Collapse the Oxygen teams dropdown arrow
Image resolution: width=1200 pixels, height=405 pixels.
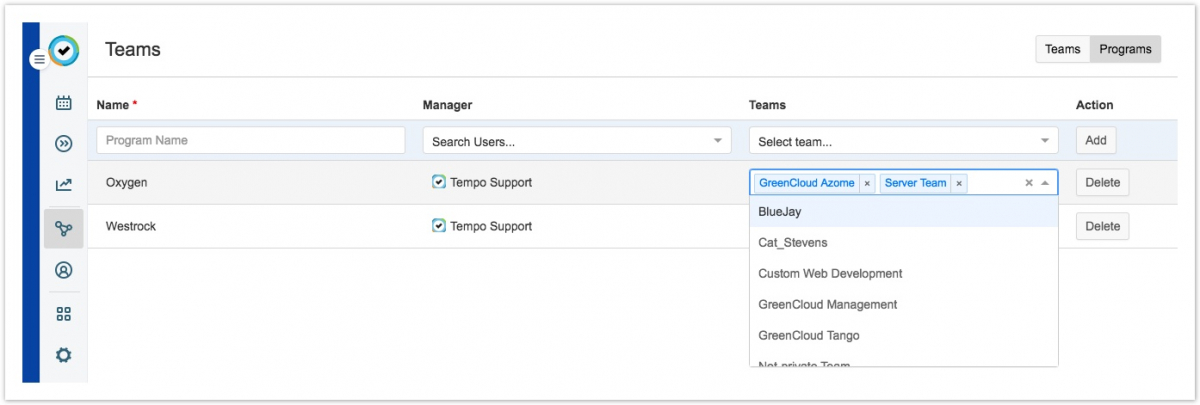1045,183
